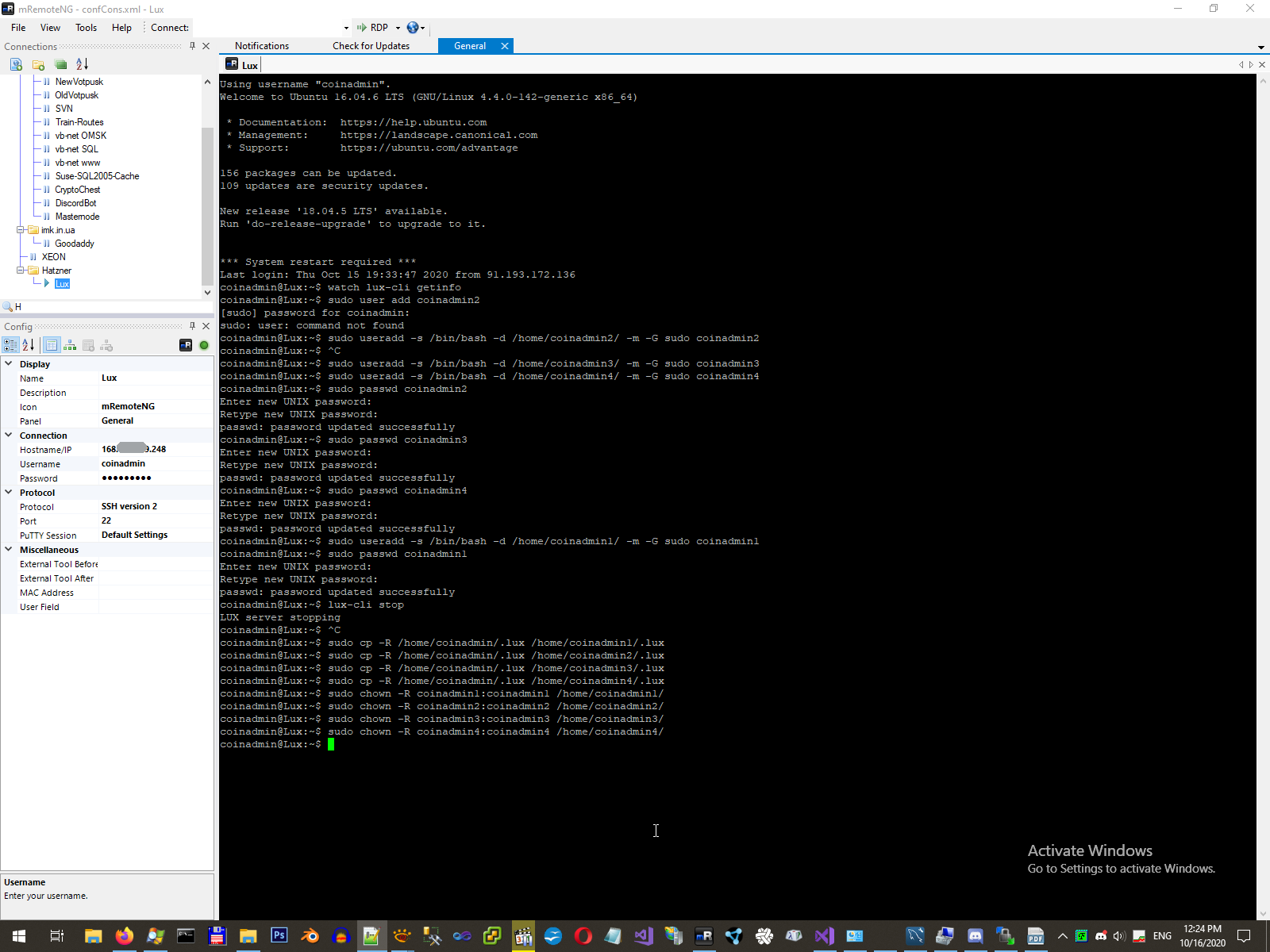The height and width of the screenshot is (952, 1270).
Task: Click the mRemoteNG icon button in Config toolbar
Action: click(186, 345)
